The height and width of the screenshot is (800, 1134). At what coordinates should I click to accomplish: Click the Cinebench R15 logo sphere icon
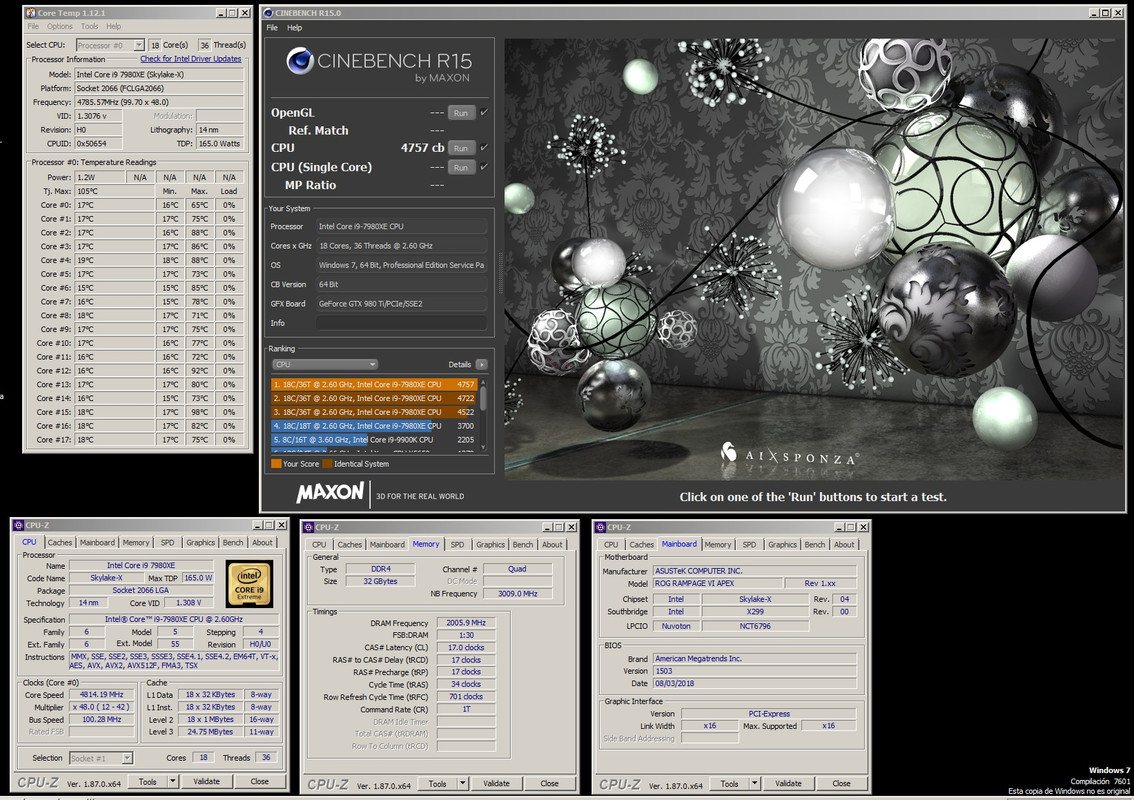click(x=299, y=61)
